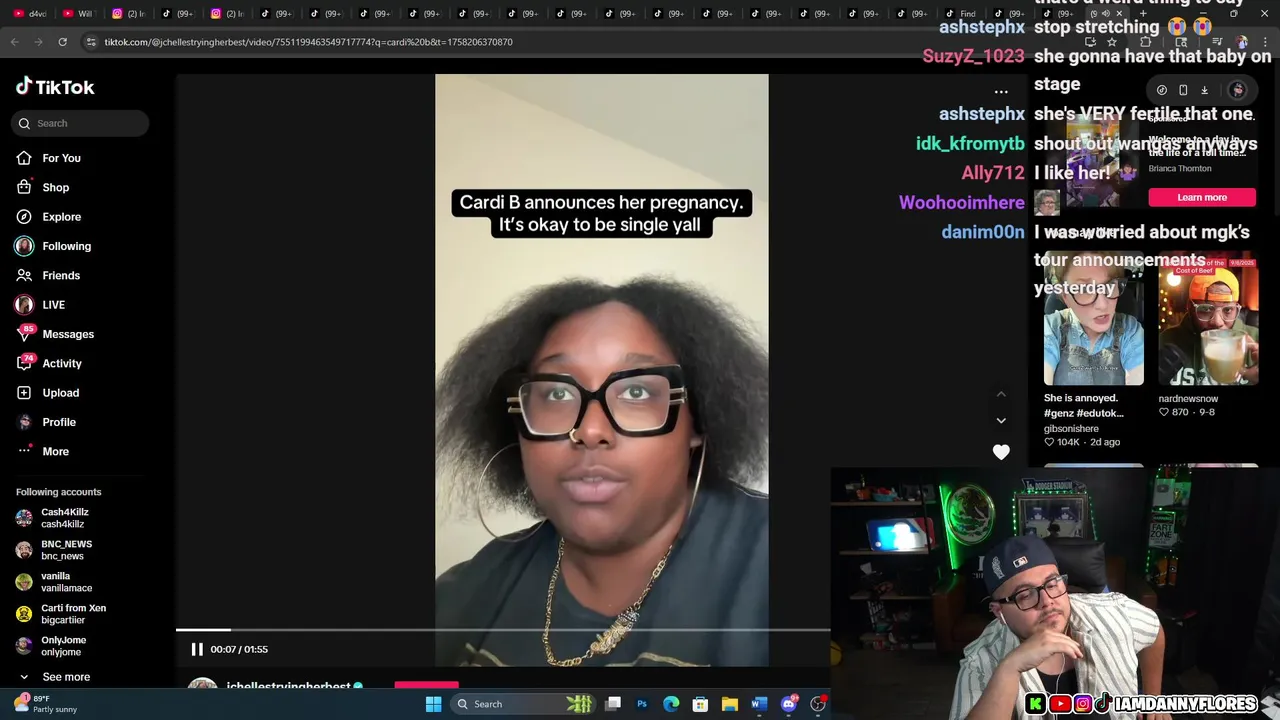This screenshot has height=720, width=1280.
Task: Open the nardnewsnow creator name
Action: pyautogui.click(x=1188, y=399)
